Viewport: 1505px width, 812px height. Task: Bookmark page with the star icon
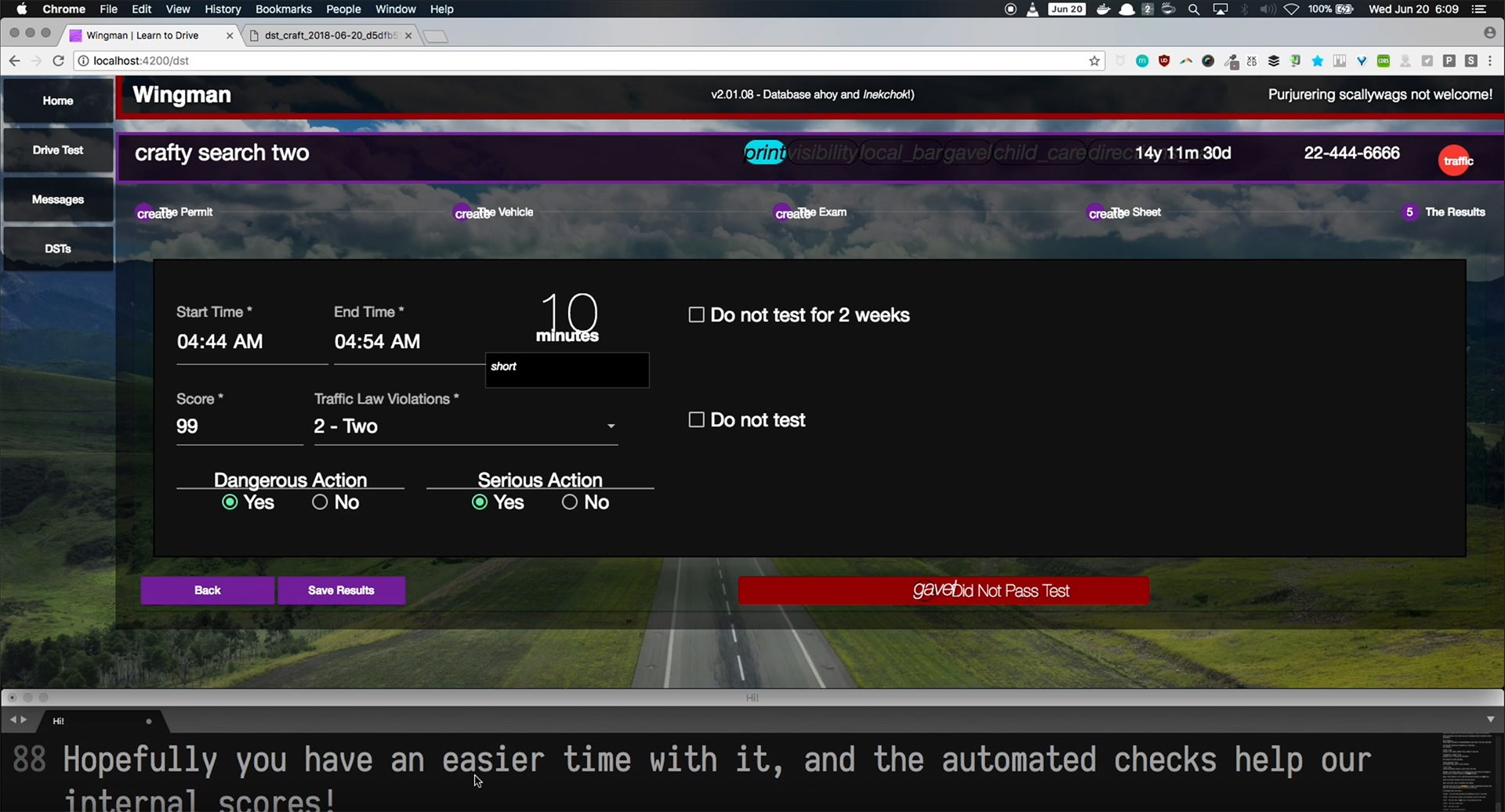coord(1094,61)
